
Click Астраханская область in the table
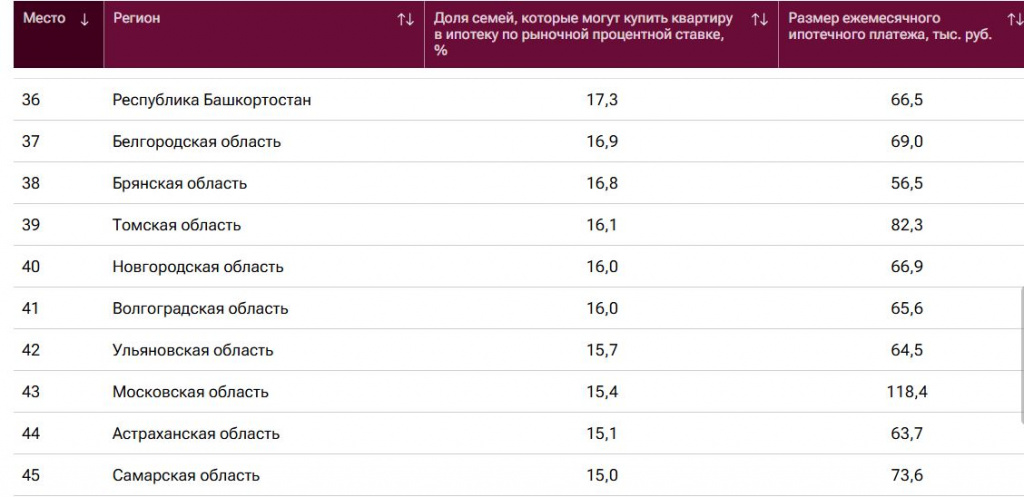[x=196, y=434]
